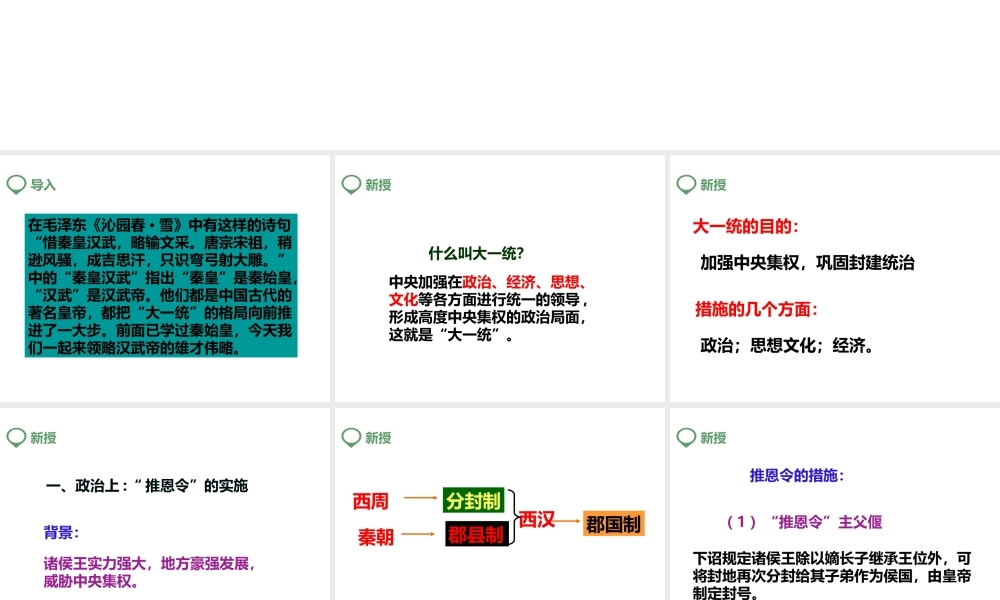Image resolution: width=1000 pixels, height=600 pixels.
Task: Click the teal text box quoting 沁园春·雪
Action: pos(161,286)
